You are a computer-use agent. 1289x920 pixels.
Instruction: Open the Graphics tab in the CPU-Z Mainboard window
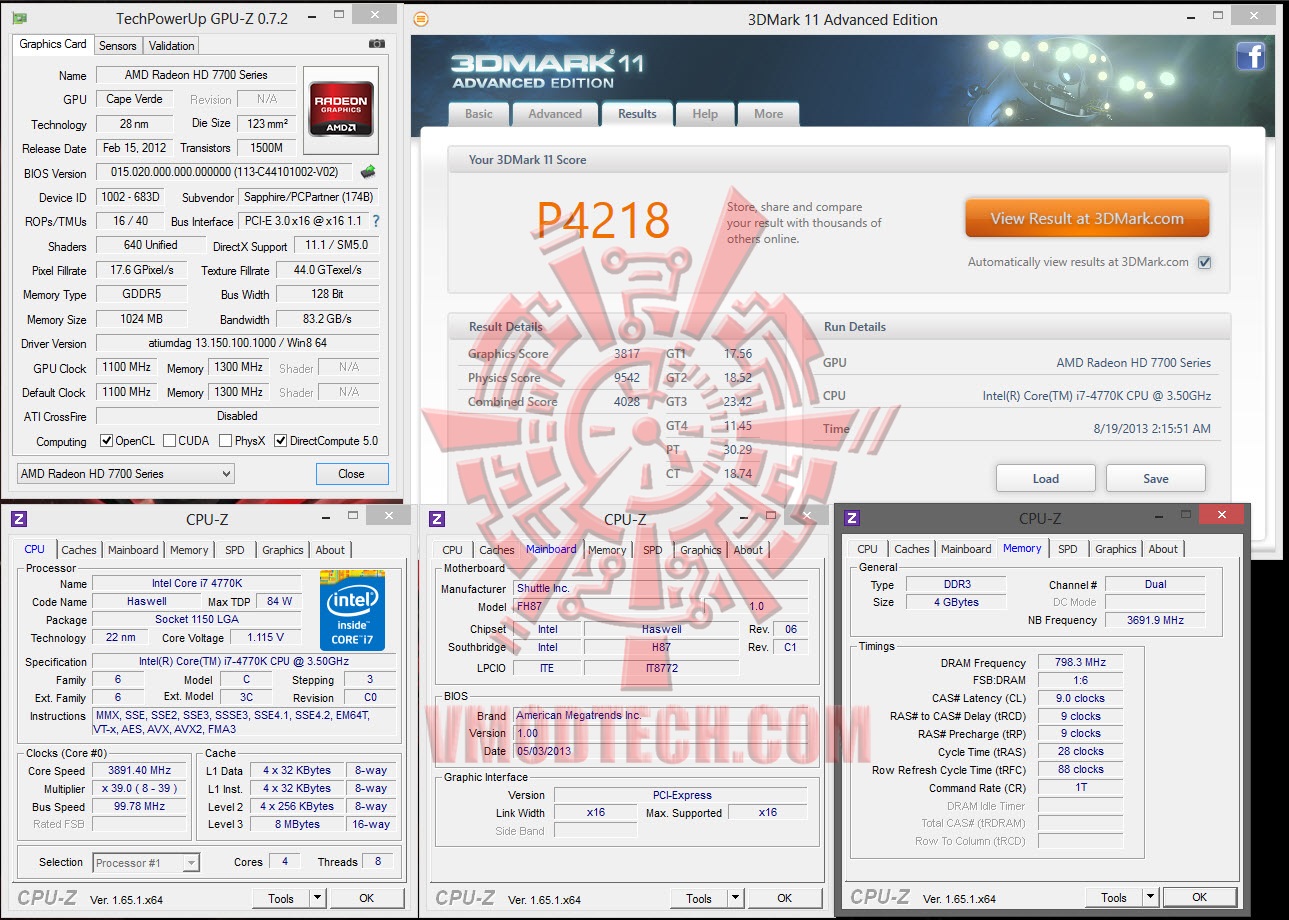(x=700, y=550)
